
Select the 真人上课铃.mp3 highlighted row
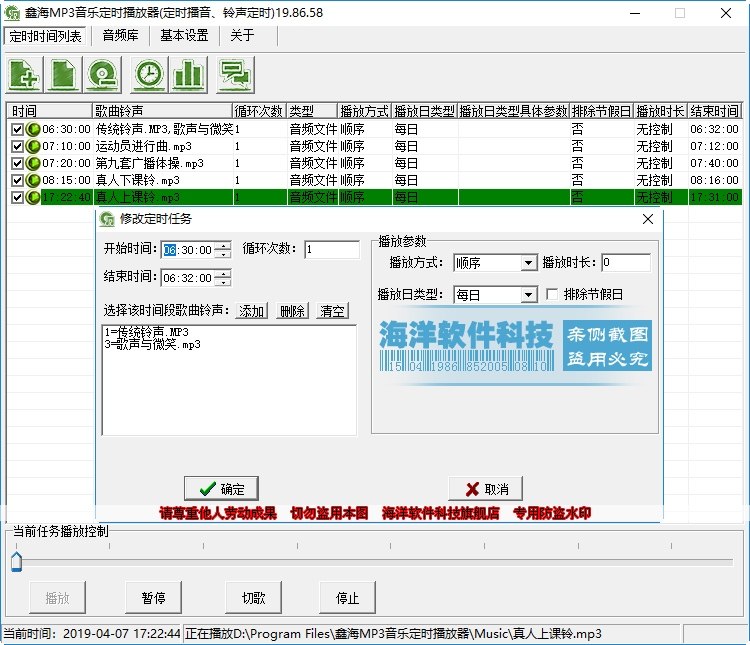(x=374, y=197)
